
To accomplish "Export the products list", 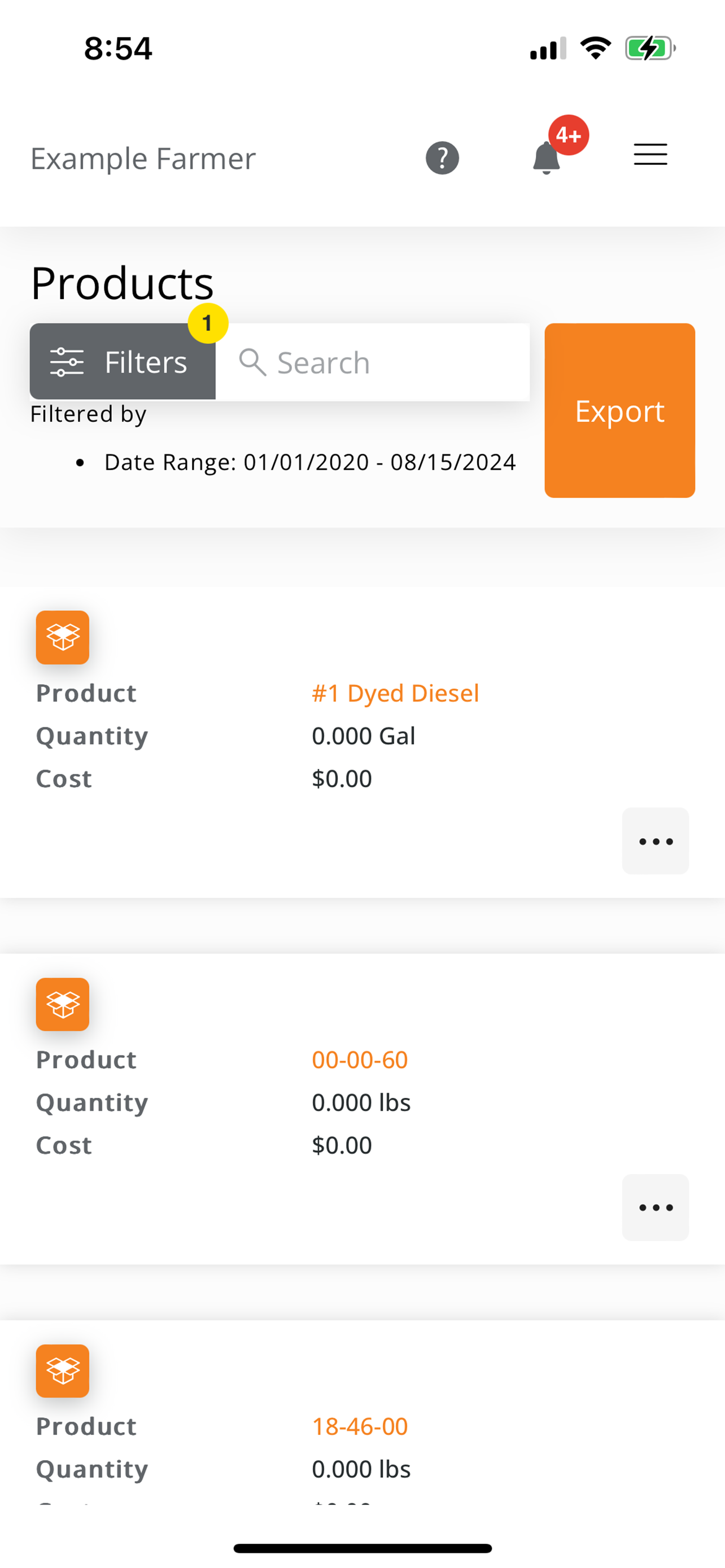I will point(619,411).
